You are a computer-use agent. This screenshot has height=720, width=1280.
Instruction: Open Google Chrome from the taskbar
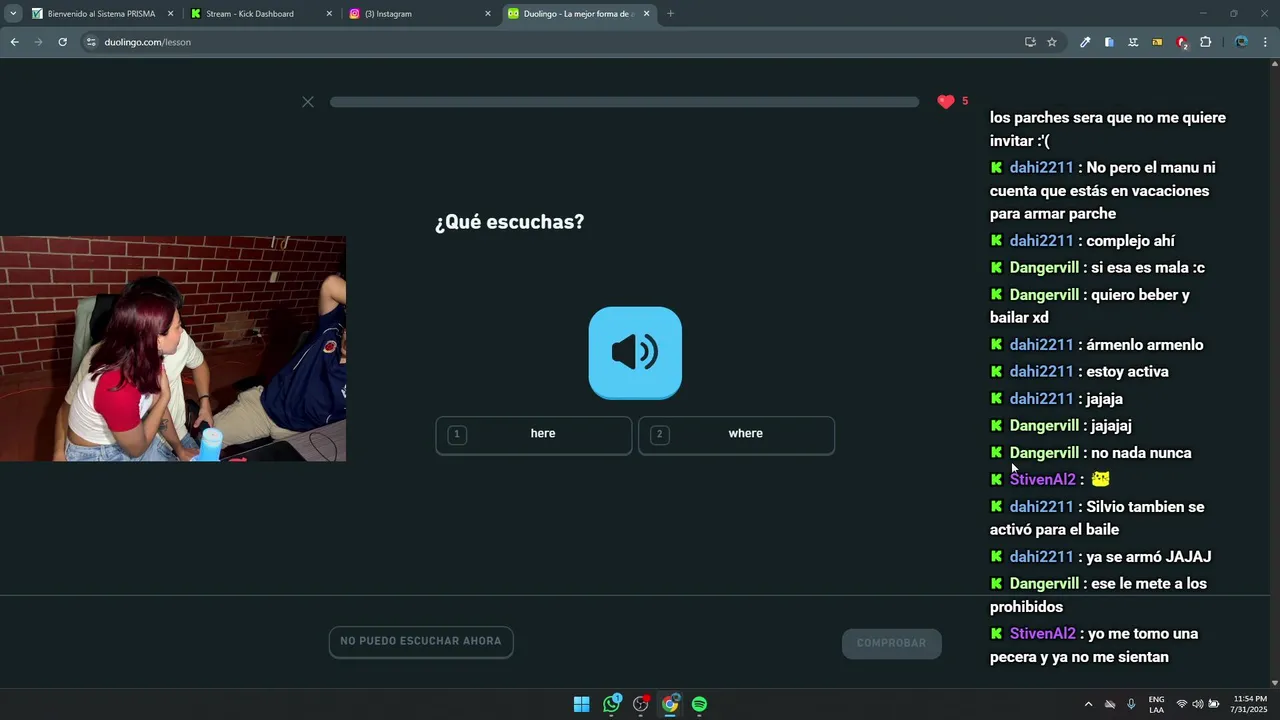(x=670, y=704)
